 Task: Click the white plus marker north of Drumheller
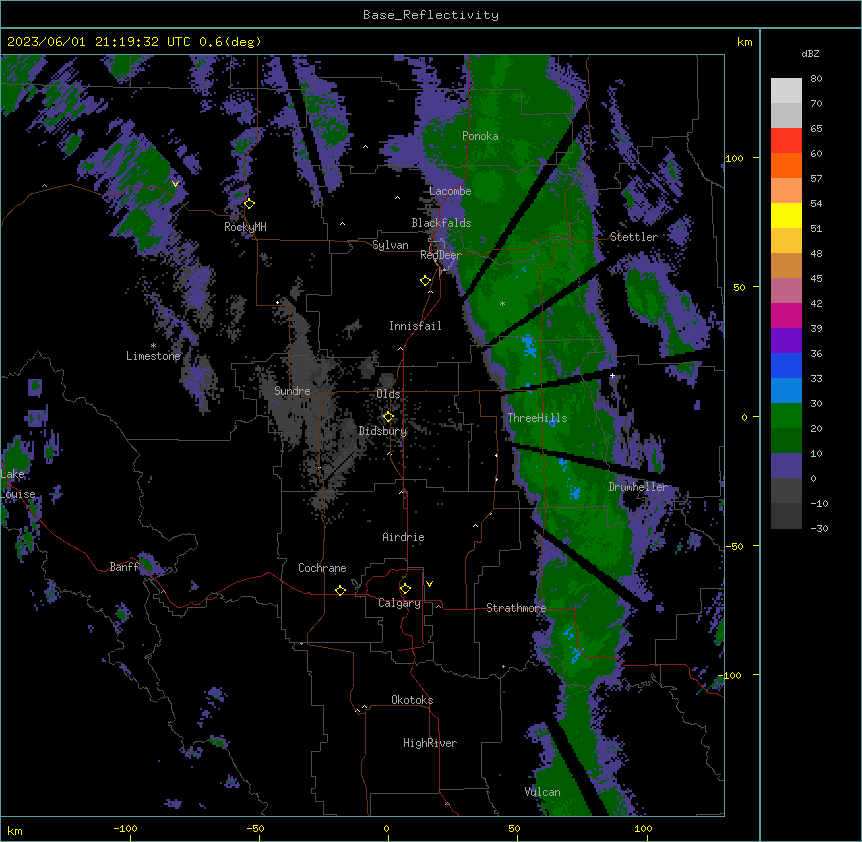(612, 376)
